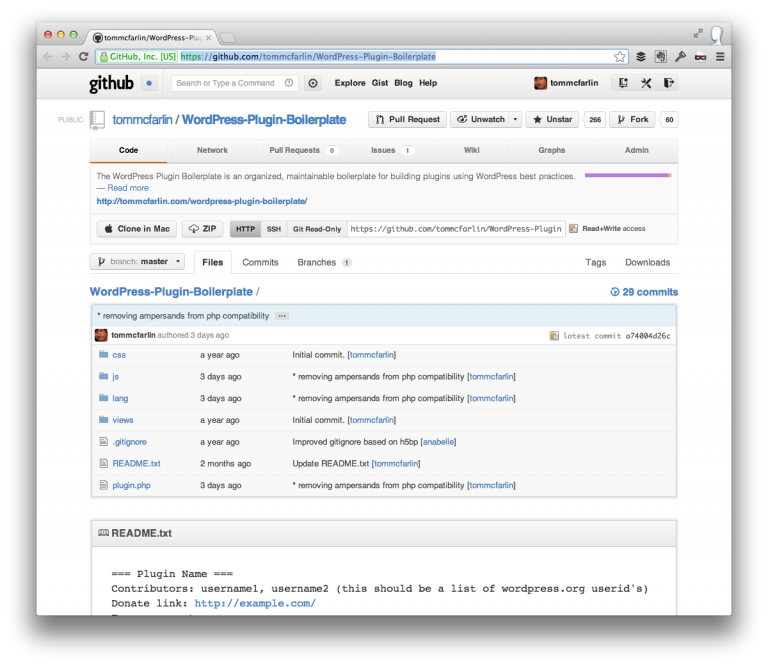The width and height of the screenshot is (768, 666).
Task: Select SSH clone protocol
Action: tap(274, 229)
